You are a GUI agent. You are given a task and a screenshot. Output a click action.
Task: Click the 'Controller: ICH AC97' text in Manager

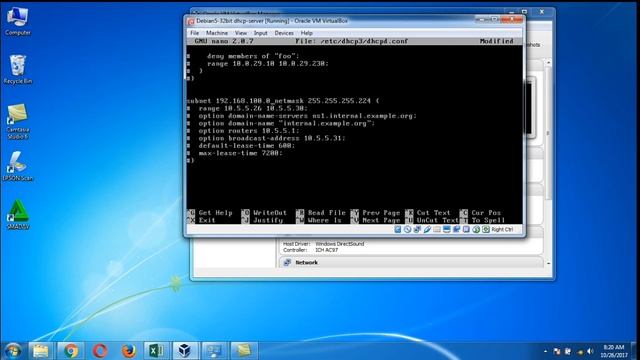click(x=311, y=250)
